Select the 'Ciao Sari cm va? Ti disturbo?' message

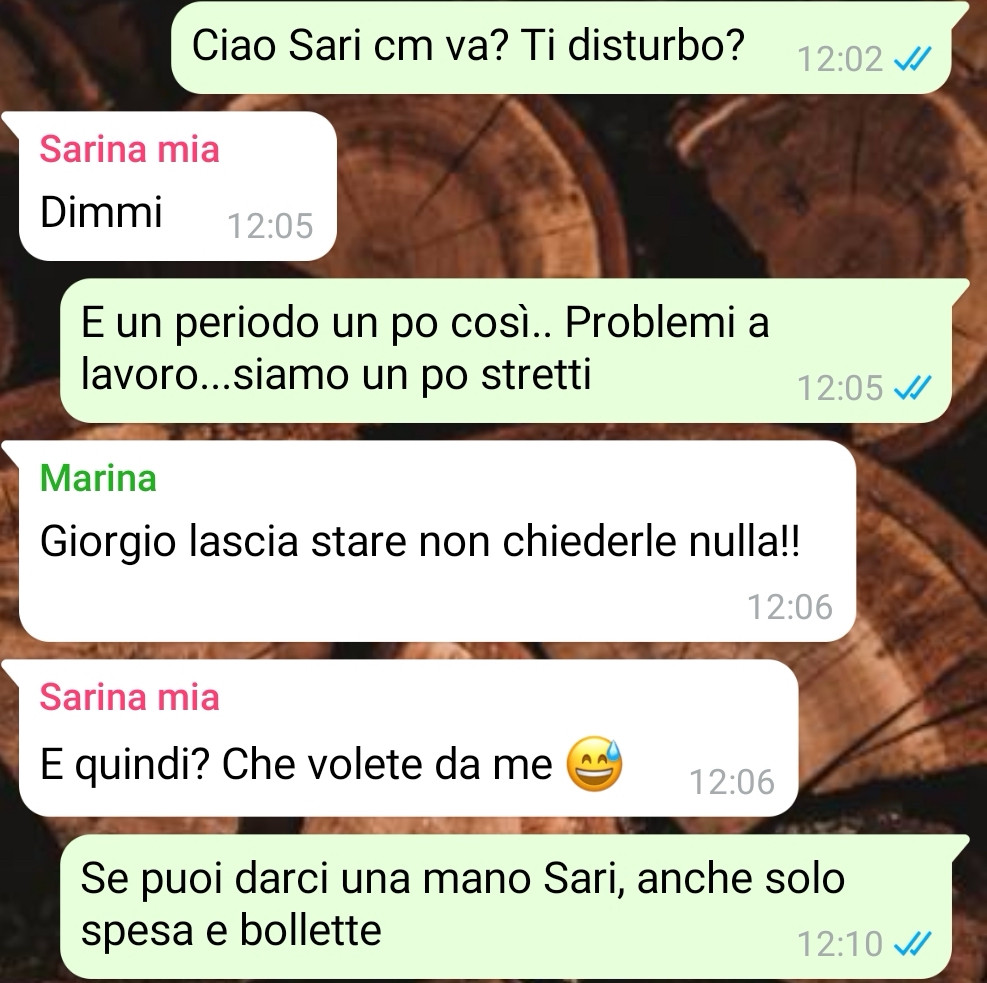[x=560, y=48]
